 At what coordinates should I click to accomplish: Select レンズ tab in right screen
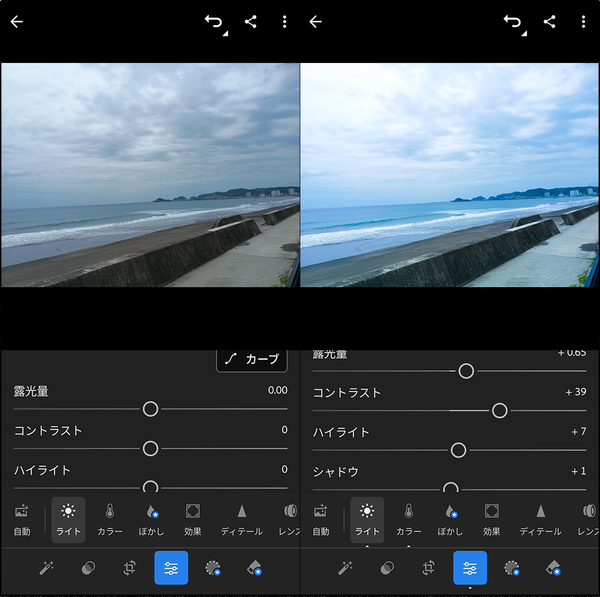pos(588,520)
